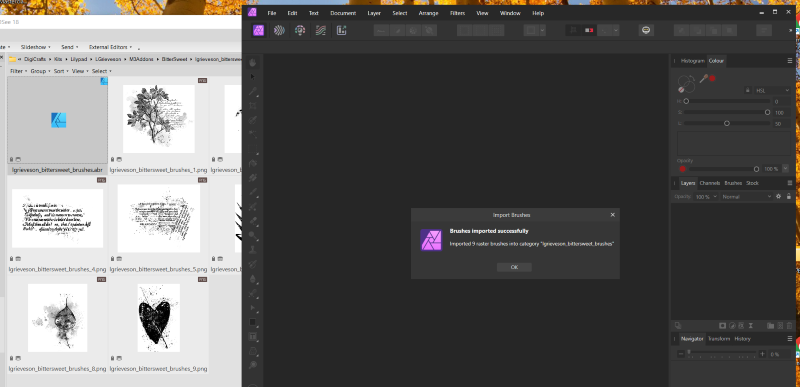Select the Crop tool
800x387 pixels.
(253, 106)
